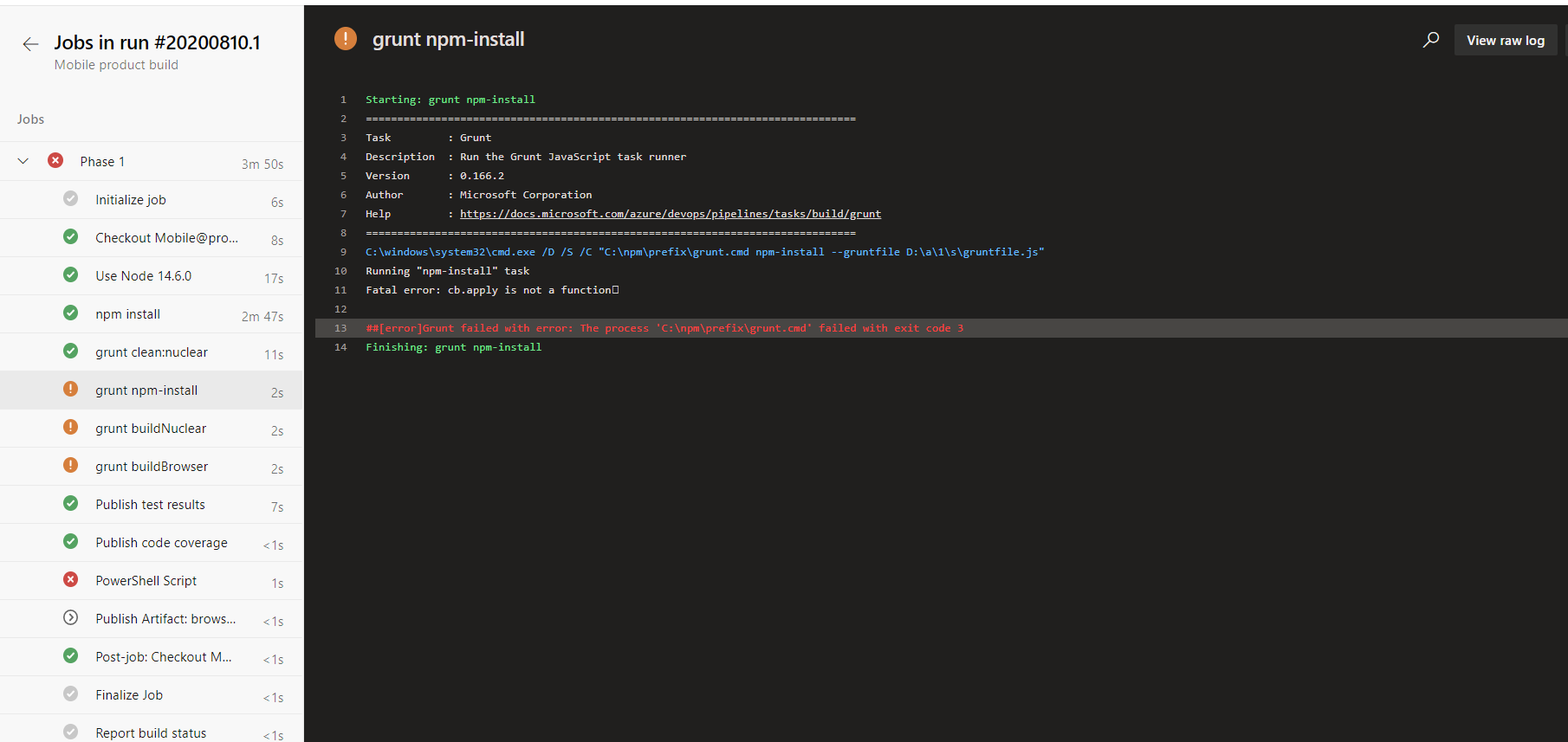Open the Use Node 14.6.0 step

tap(152, 276)
